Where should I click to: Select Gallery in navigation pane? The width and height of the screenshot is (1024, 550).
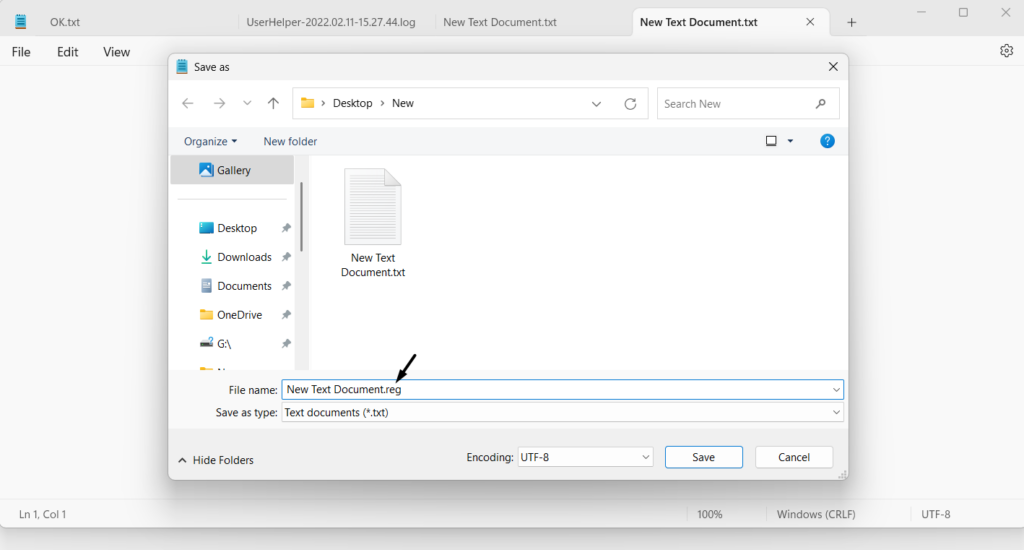click(x=233, y=170)
